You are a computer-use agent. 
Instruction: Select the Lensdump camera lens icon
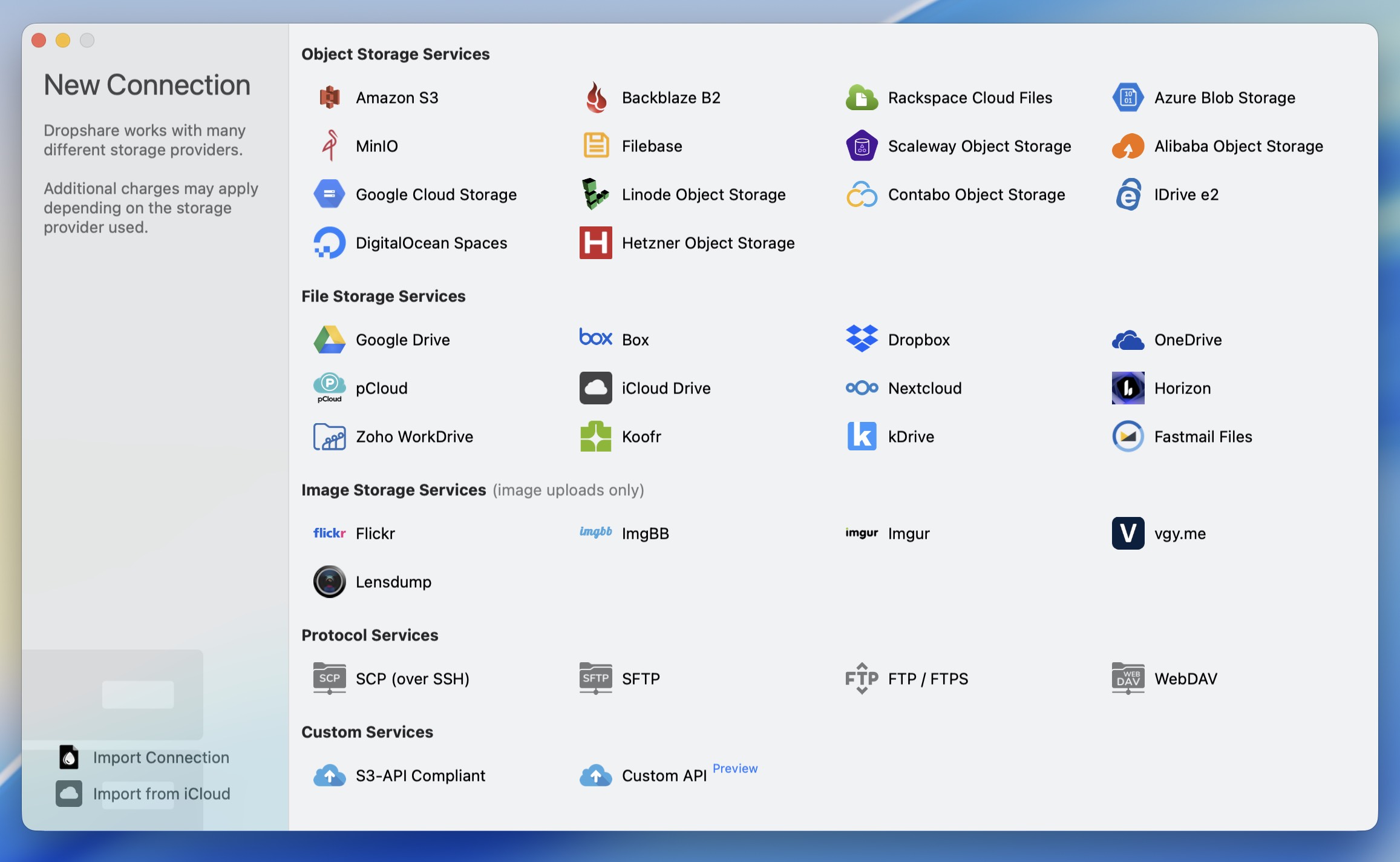tap(329, 582)
